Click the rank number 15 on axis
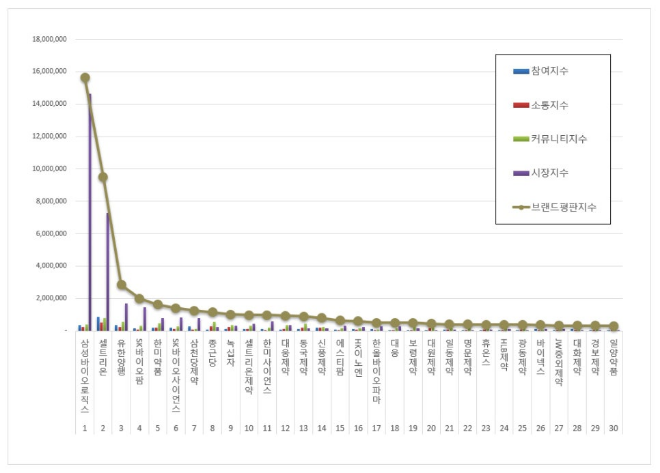 pyautogui.click(x=340, y=428)
